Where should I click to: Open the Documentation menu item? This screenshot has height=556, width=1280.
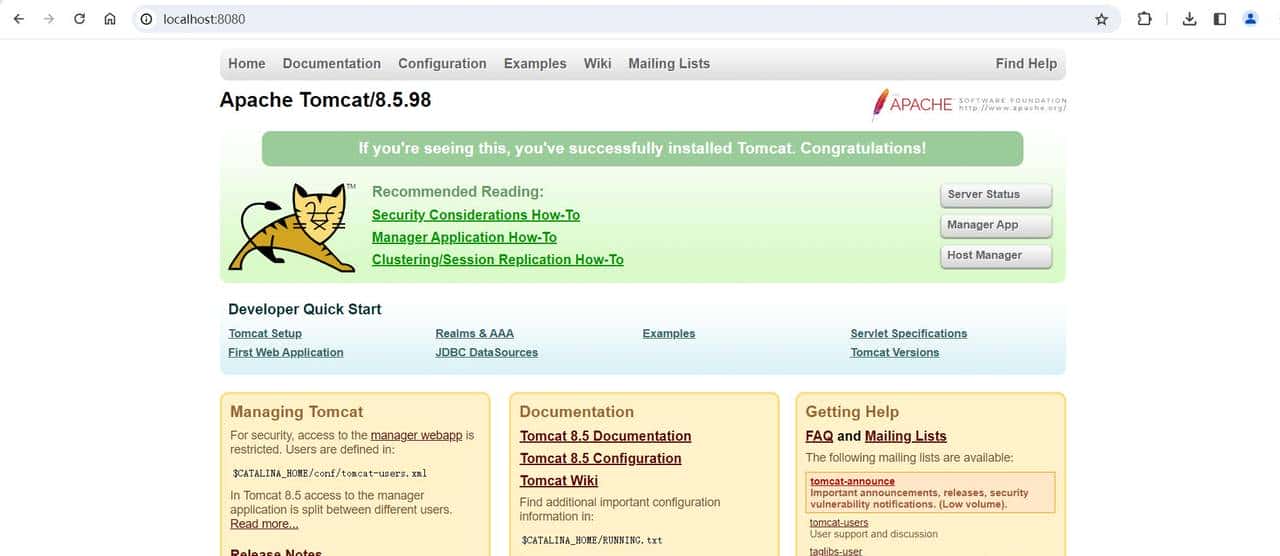331,63
